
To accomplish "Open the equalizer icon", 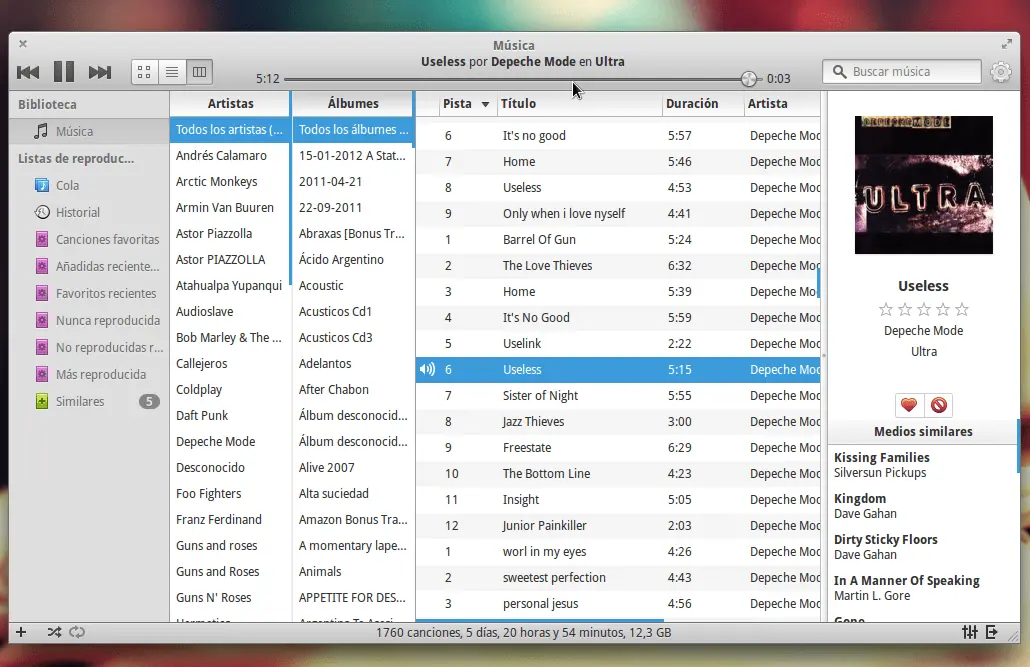I will [970, 632].
